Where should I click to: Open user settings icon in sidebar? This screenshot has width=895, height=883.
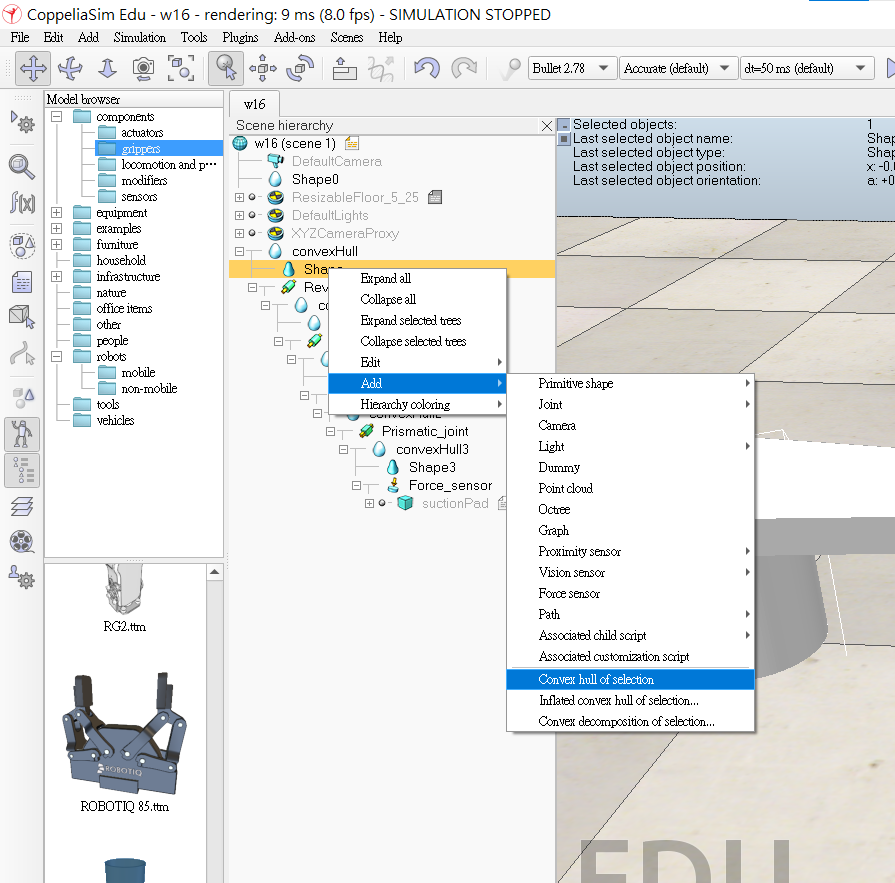(x=22, y=576)
